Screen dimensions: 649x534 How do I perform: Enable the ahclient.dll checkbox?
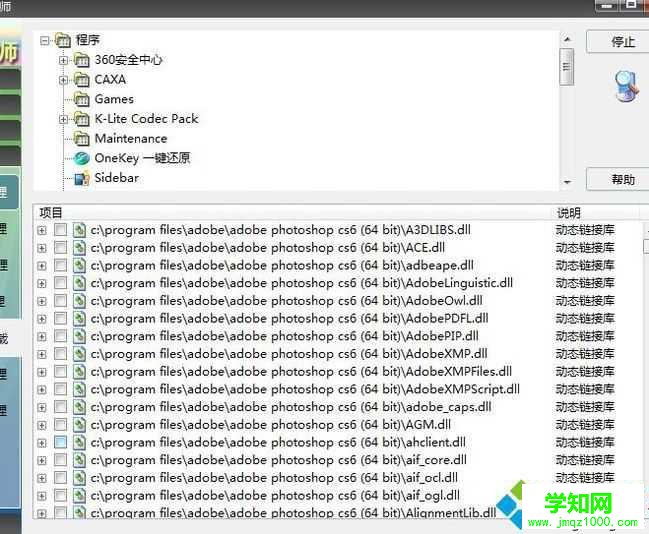(60, 443)
